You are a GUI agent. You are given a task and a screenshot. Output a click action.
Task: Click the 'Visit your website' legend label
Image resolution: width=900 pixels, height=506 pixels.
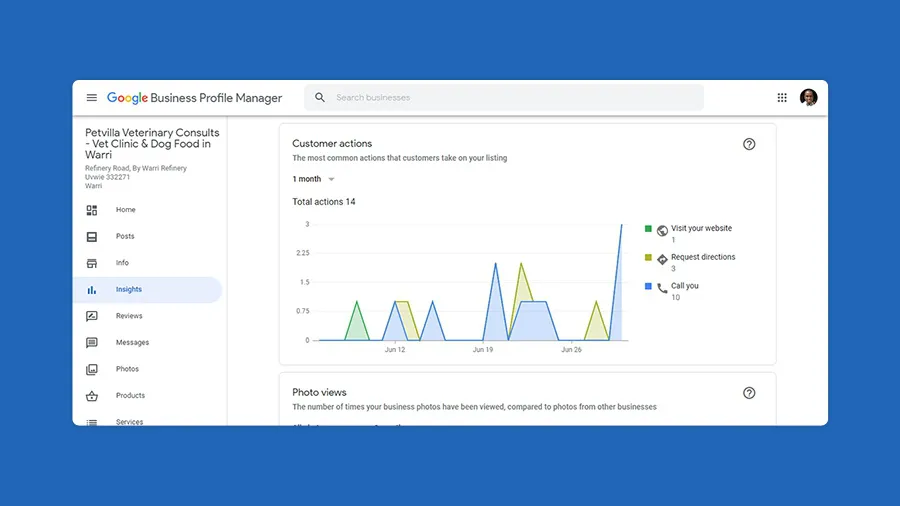point(701,228)
